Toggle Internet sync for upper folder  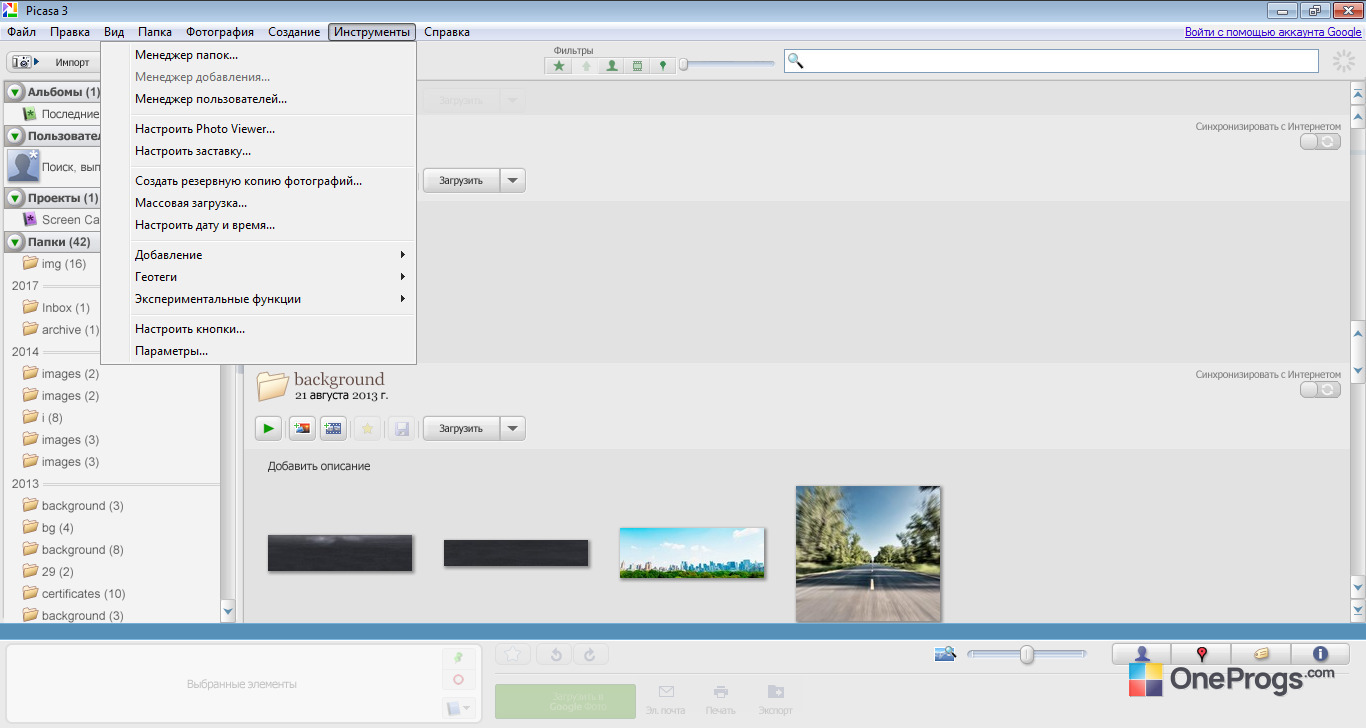click(1320, 142)
